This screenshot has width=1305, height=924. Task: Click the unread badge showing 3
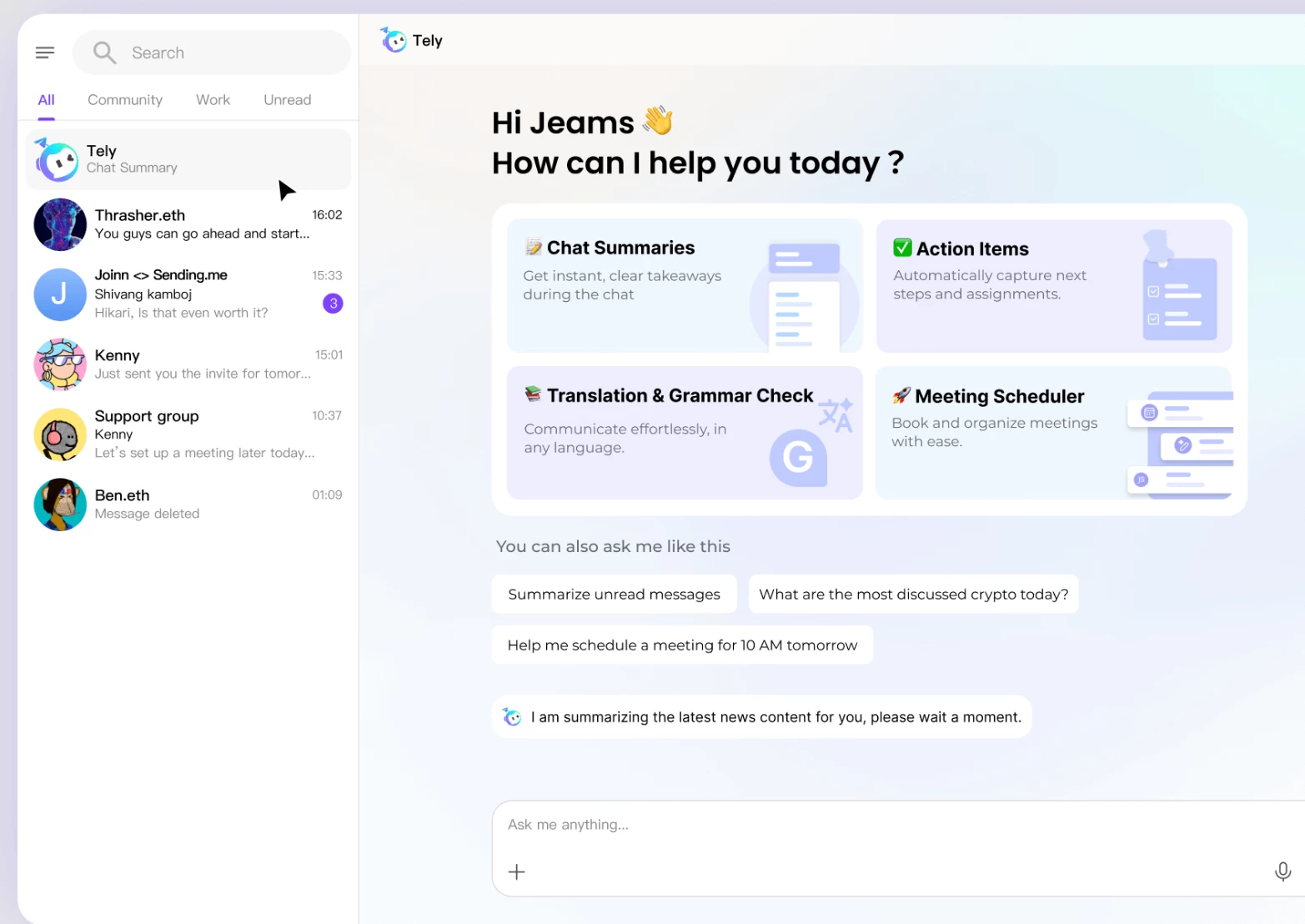(x=333, y=304)
